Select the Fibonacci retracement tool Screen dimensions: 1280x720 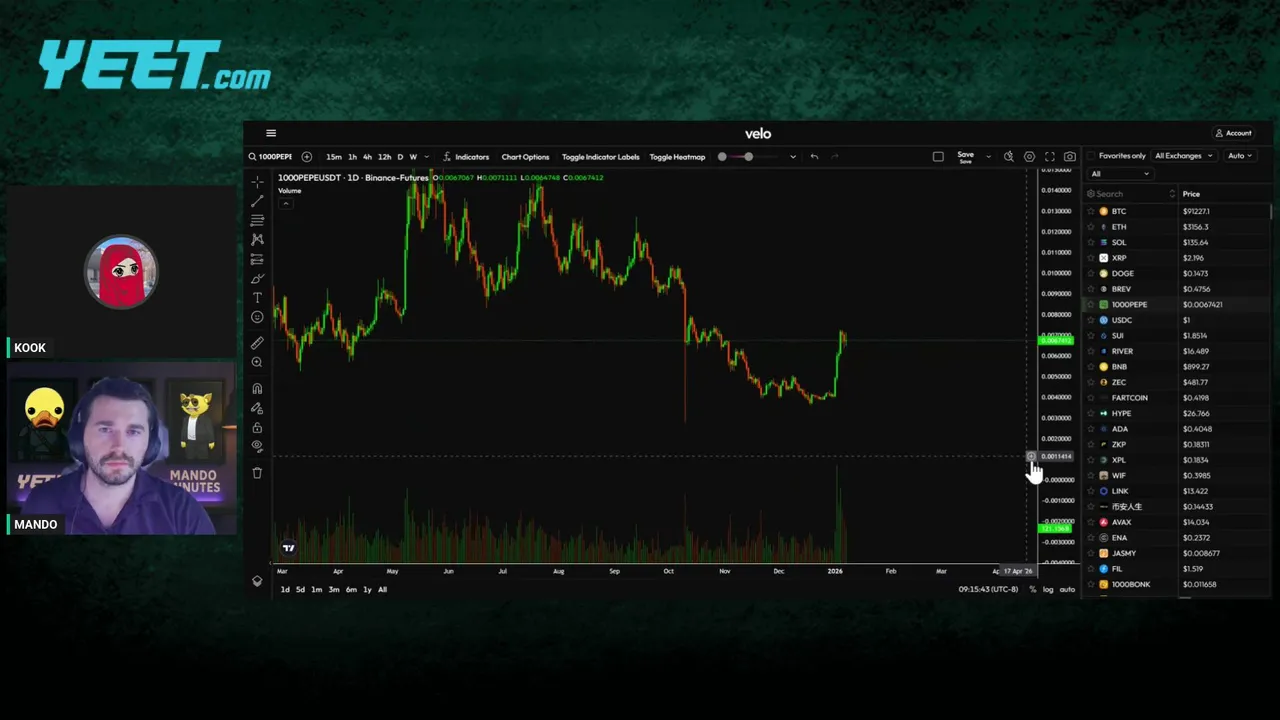tap(257, 220)
